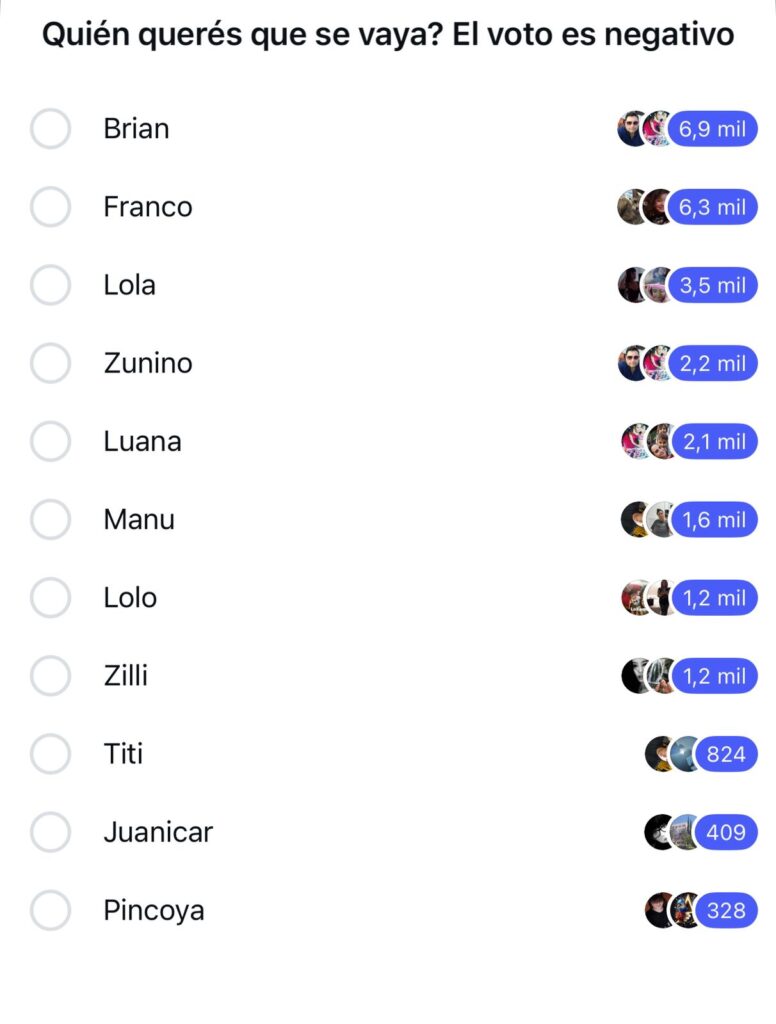This screenshot has height=1024, width=776.
Task: Choose the Lolo radio button
Action: click(50, 598)
